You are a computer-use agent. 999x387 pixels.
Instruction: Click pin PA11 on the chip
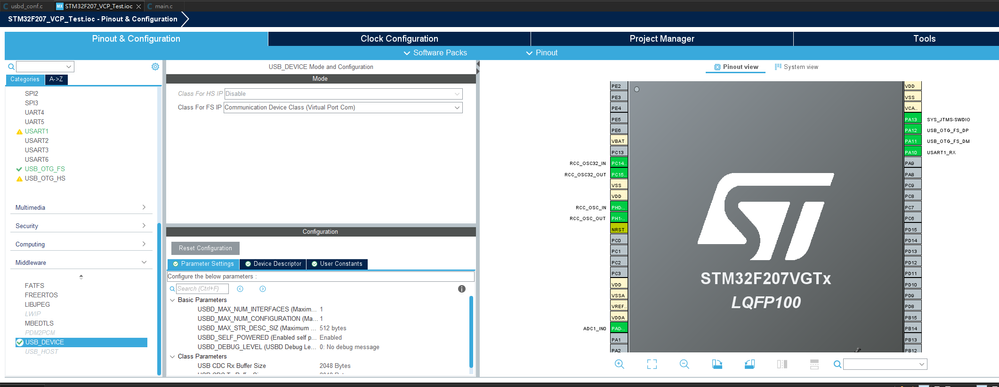coord(912,141)
